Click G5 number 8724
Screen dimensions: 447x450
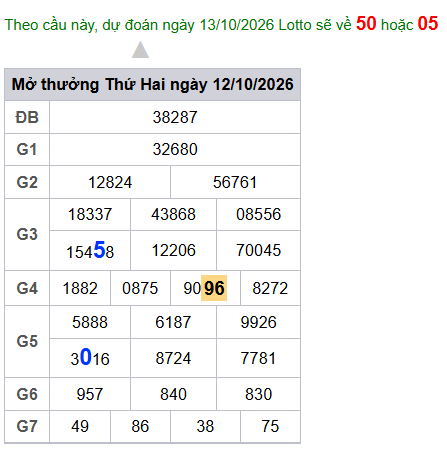point(173,358)
